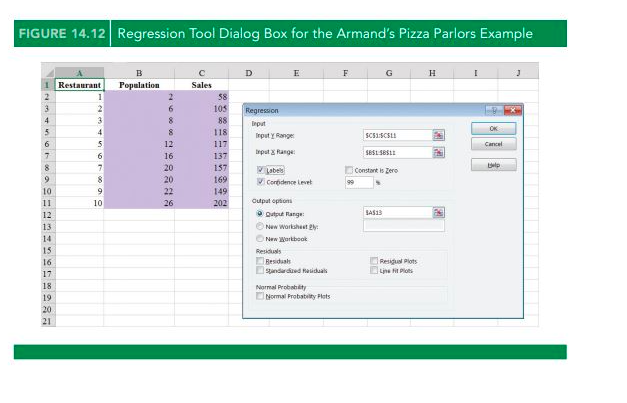627x403 pixels.
Task: Toggle the Labels checkbox
Action: (261, 170)
